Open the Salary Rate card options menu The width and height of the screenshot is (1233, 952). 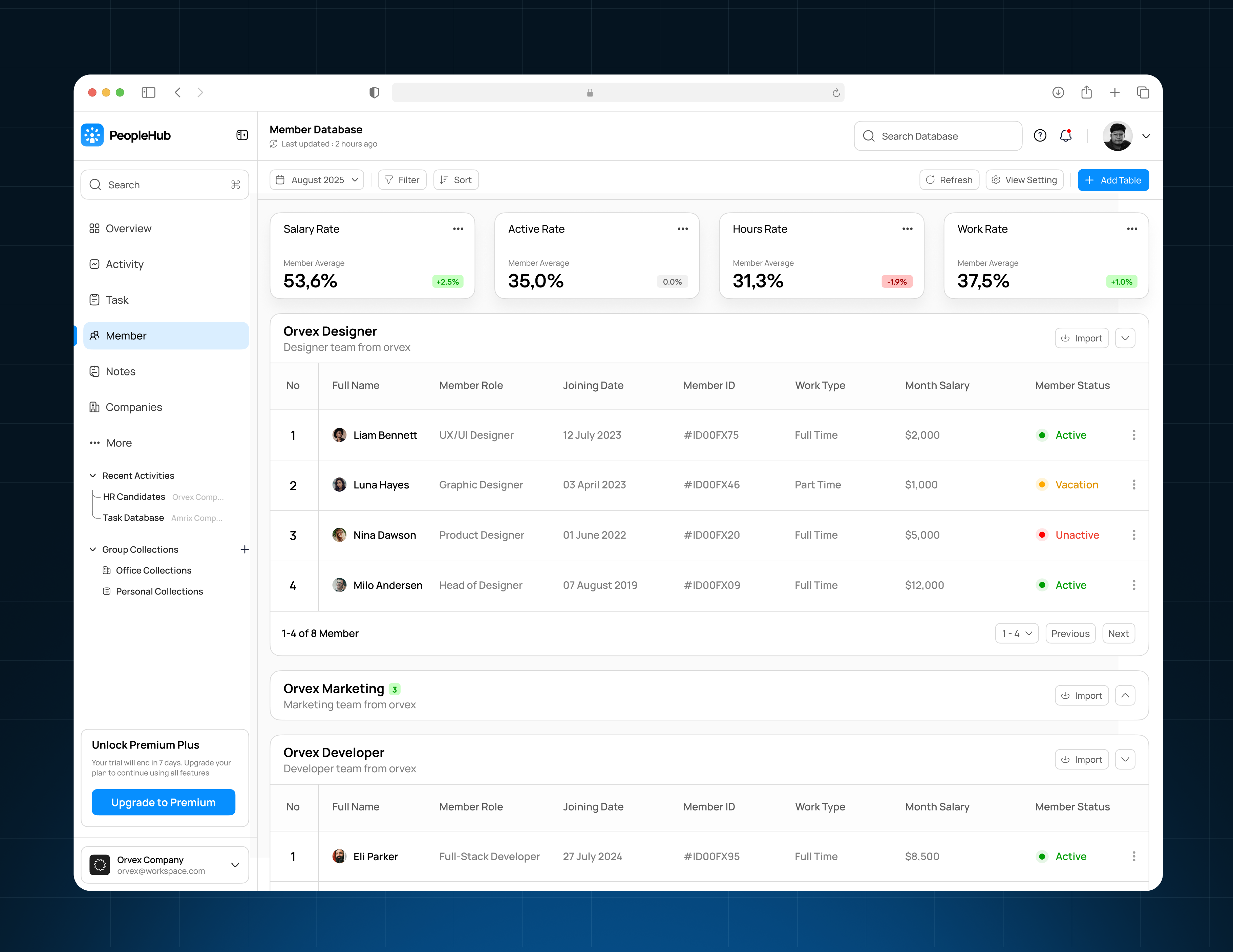point(458,229)
